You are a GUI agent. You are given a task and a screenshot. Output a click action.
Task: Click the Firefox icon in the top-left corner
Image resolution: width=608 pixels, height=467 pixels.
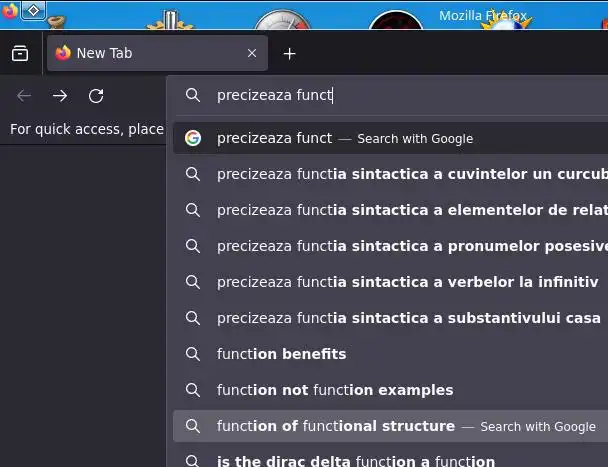click(10, 12)
